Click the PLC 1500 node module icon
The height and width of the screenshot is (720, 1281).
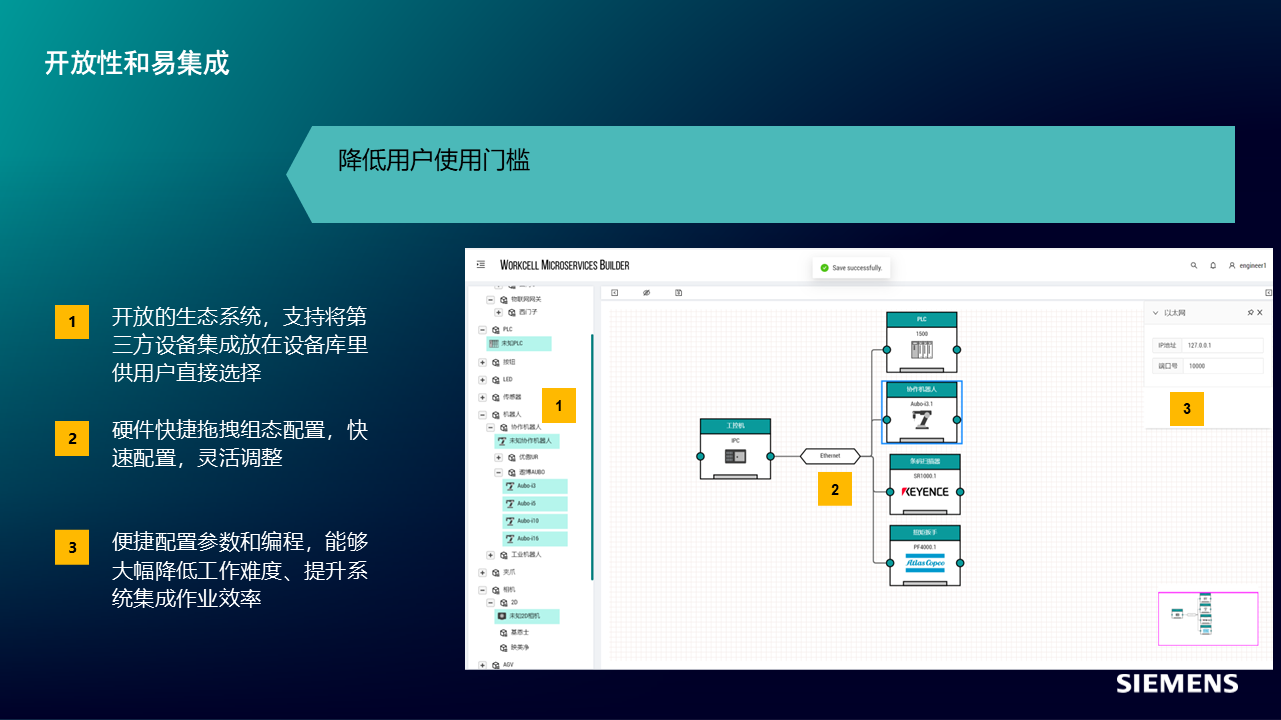[921, 349]
